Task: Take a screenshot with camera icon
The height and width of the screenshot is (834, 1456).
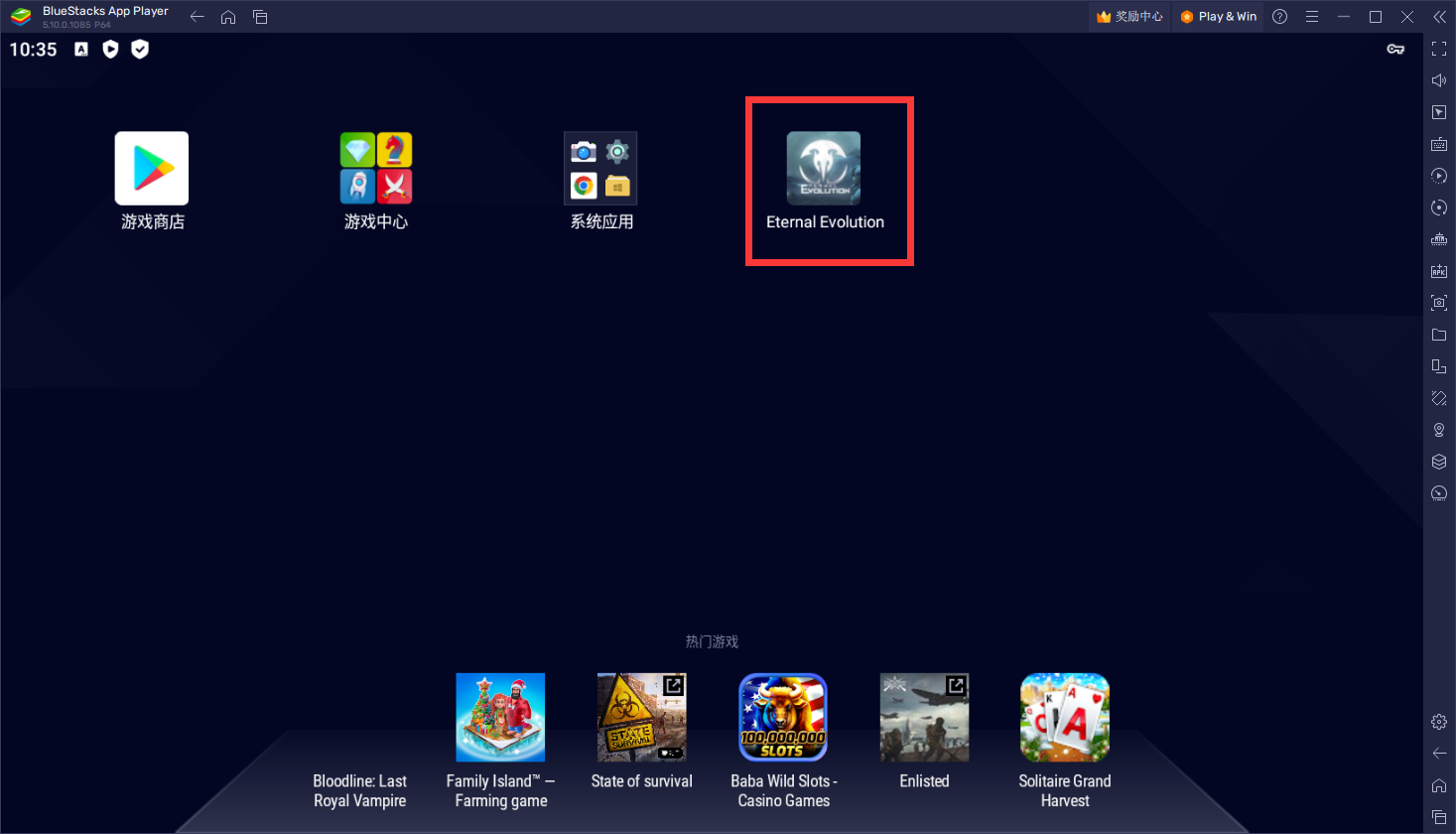Action: pos(1439,303)
